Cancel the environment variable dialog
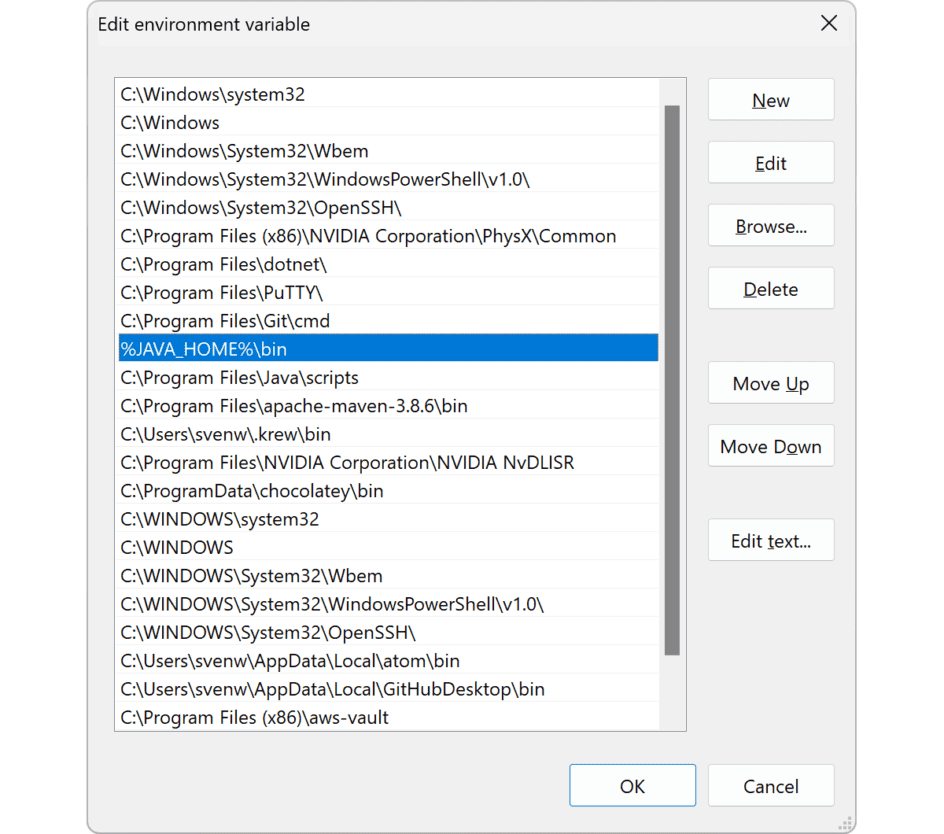Viewport: 944px width, 834px height. 770,785
